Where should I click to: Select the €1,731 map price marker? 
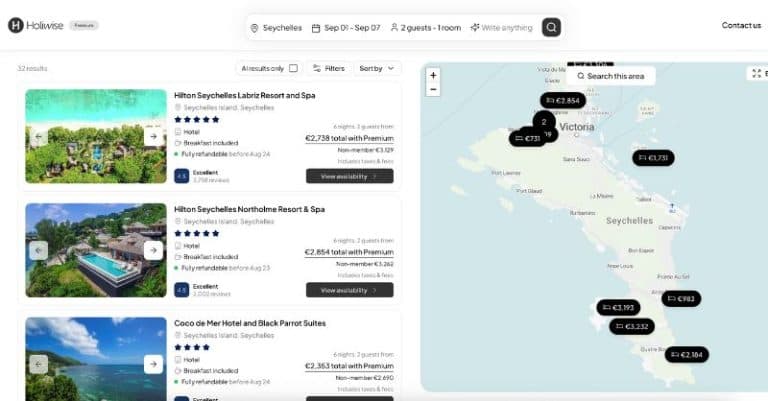tap(653, 158)
